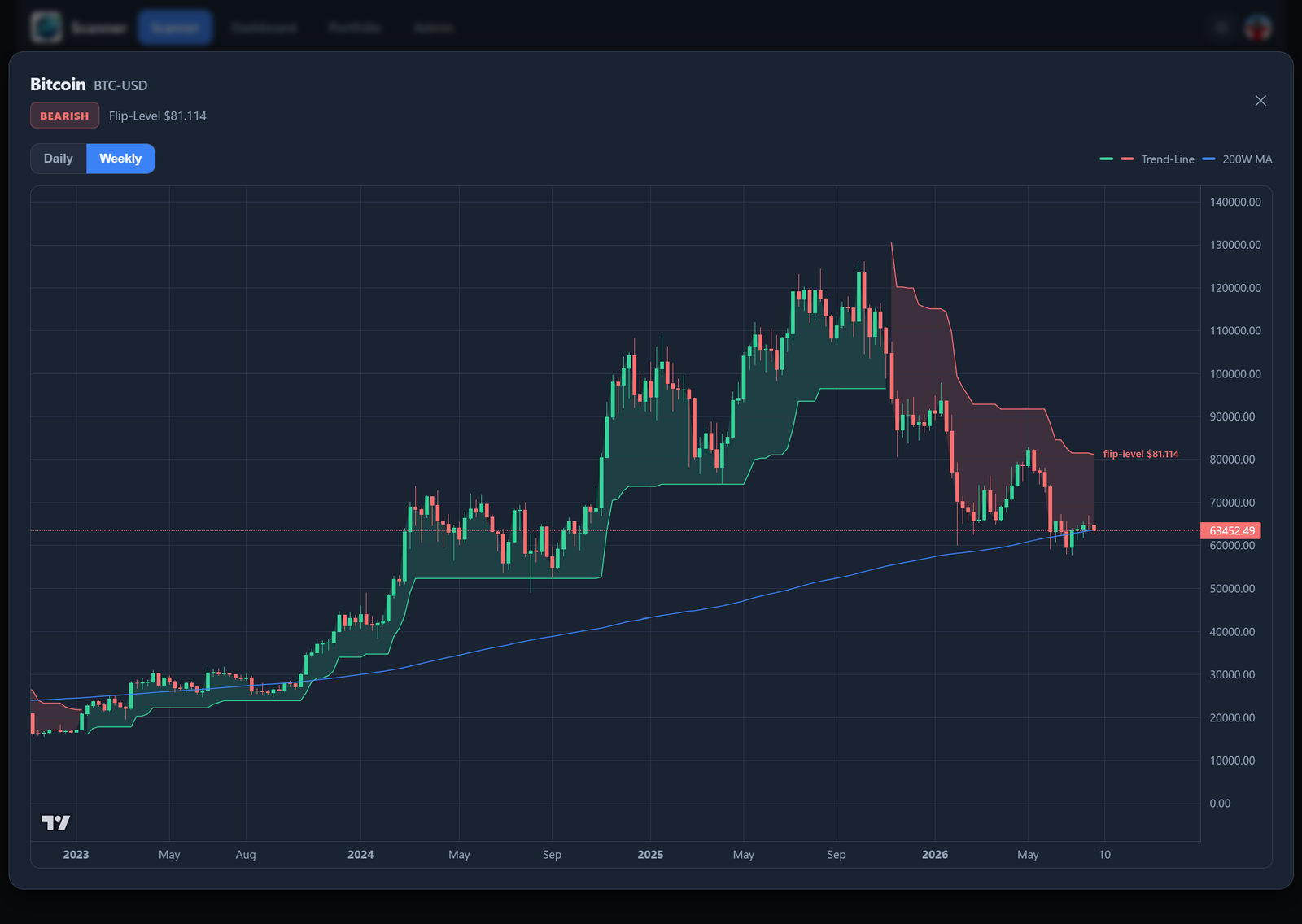
Task: Click the 100000.00 price axis label
Action: click(1235, 374)
